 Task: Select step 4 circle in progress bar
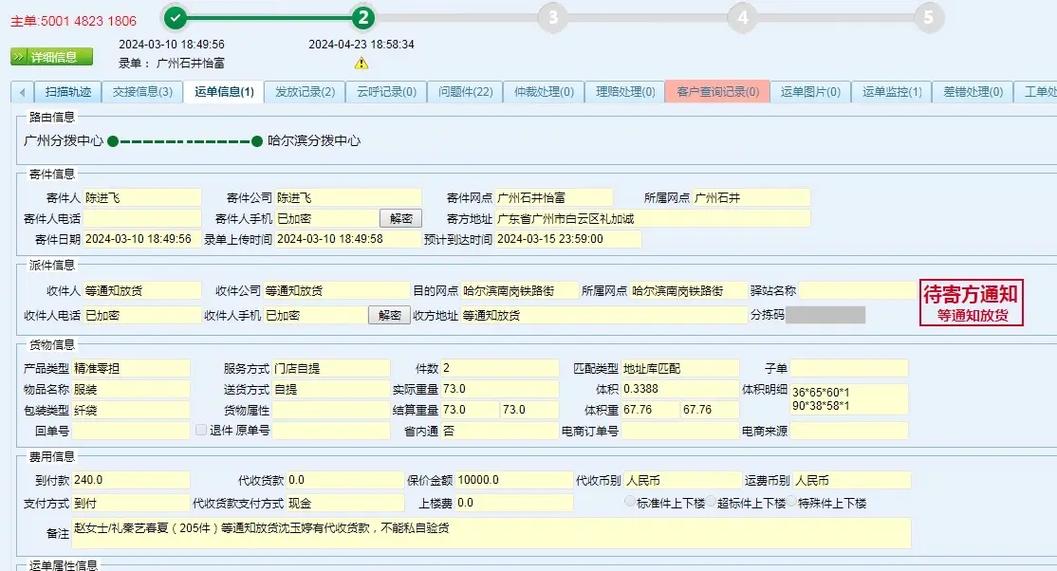(x=741, y=17)
